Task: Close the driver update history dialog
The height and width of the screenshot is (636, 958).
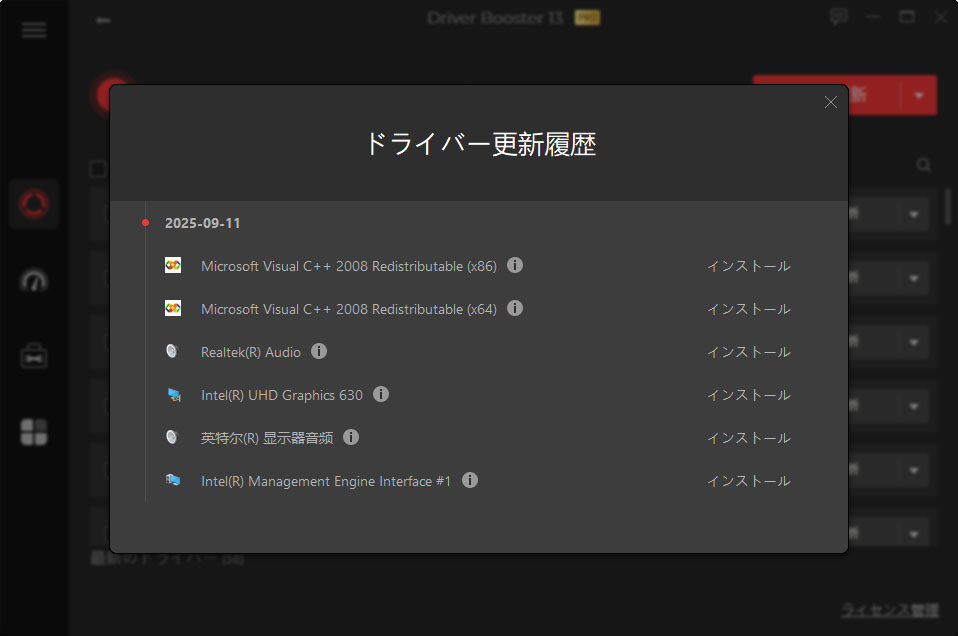Action: point(830,102)
